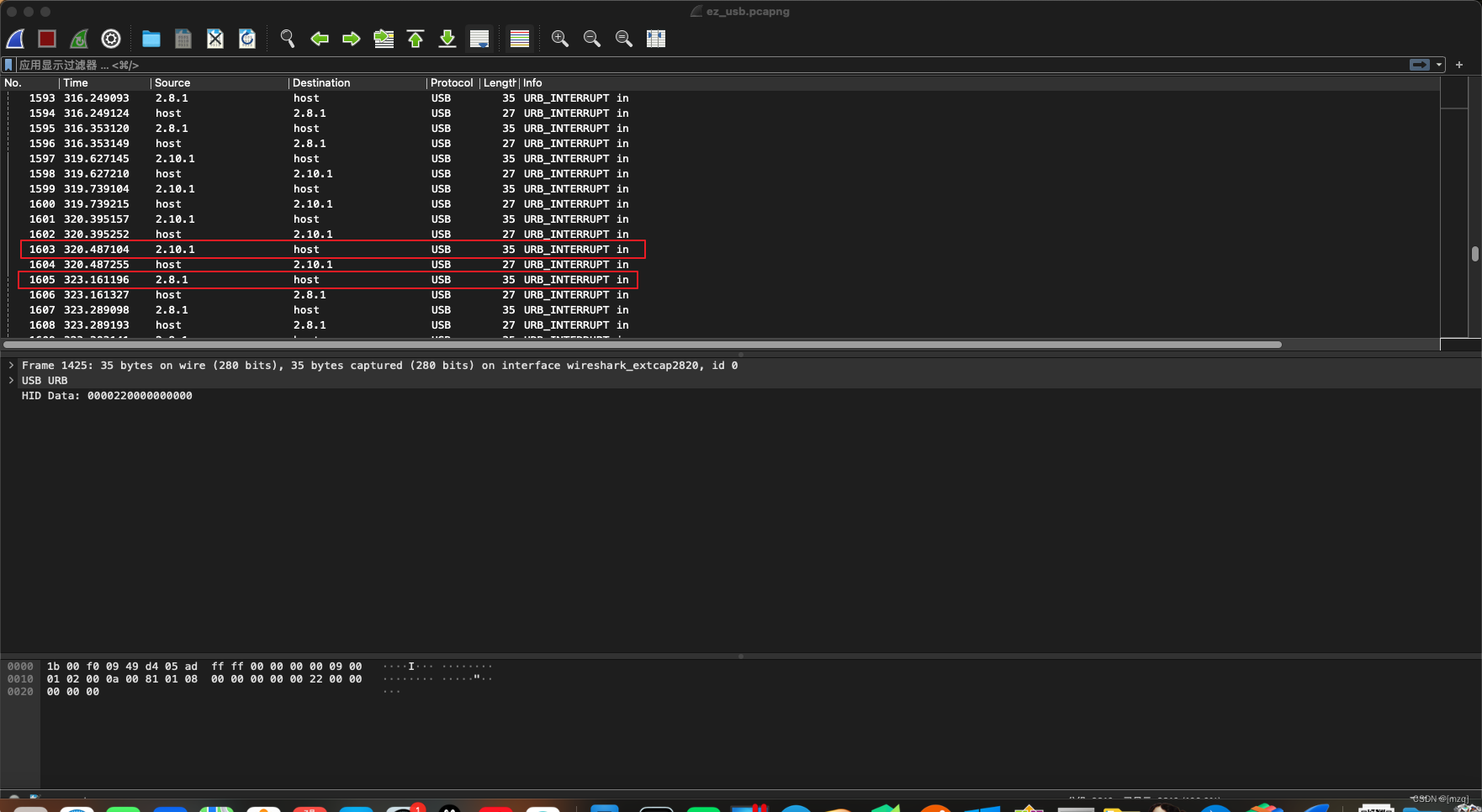Select packet 1605 at time 323.161196
This screenshot has width=1482, height=812.
point(720,280)
